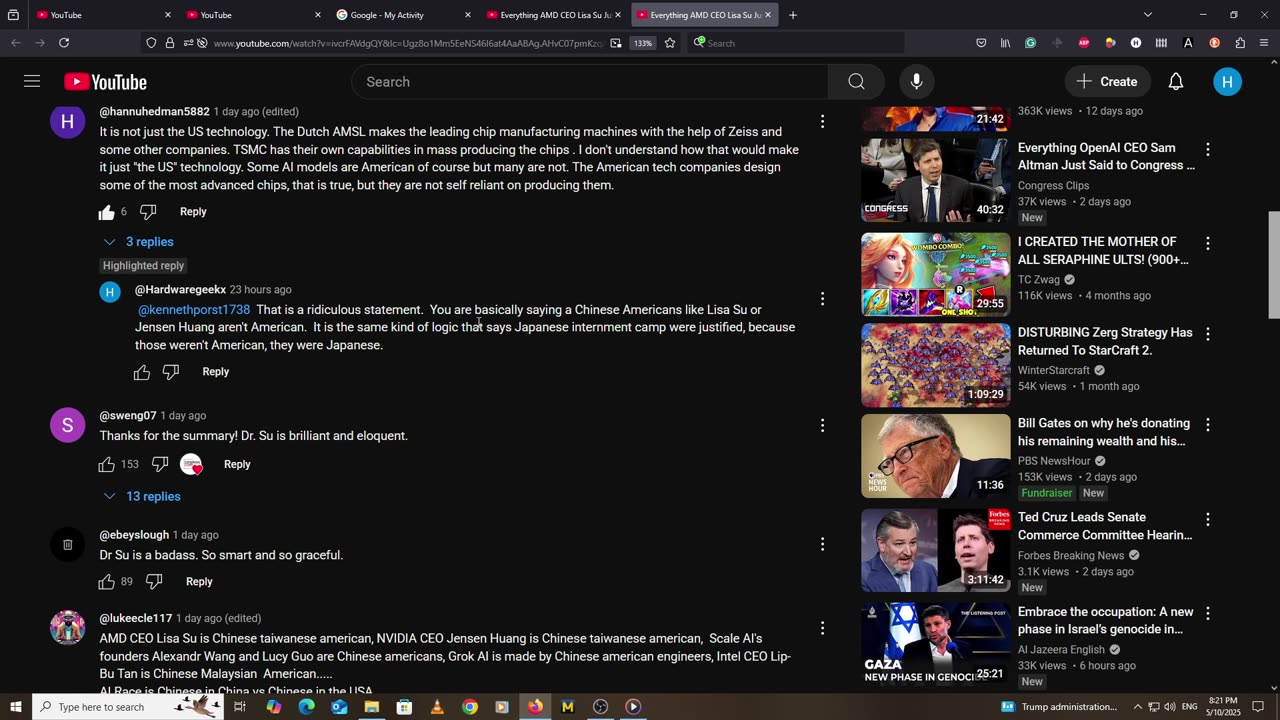Open the Create button menu

click(x=1107, y=82)
